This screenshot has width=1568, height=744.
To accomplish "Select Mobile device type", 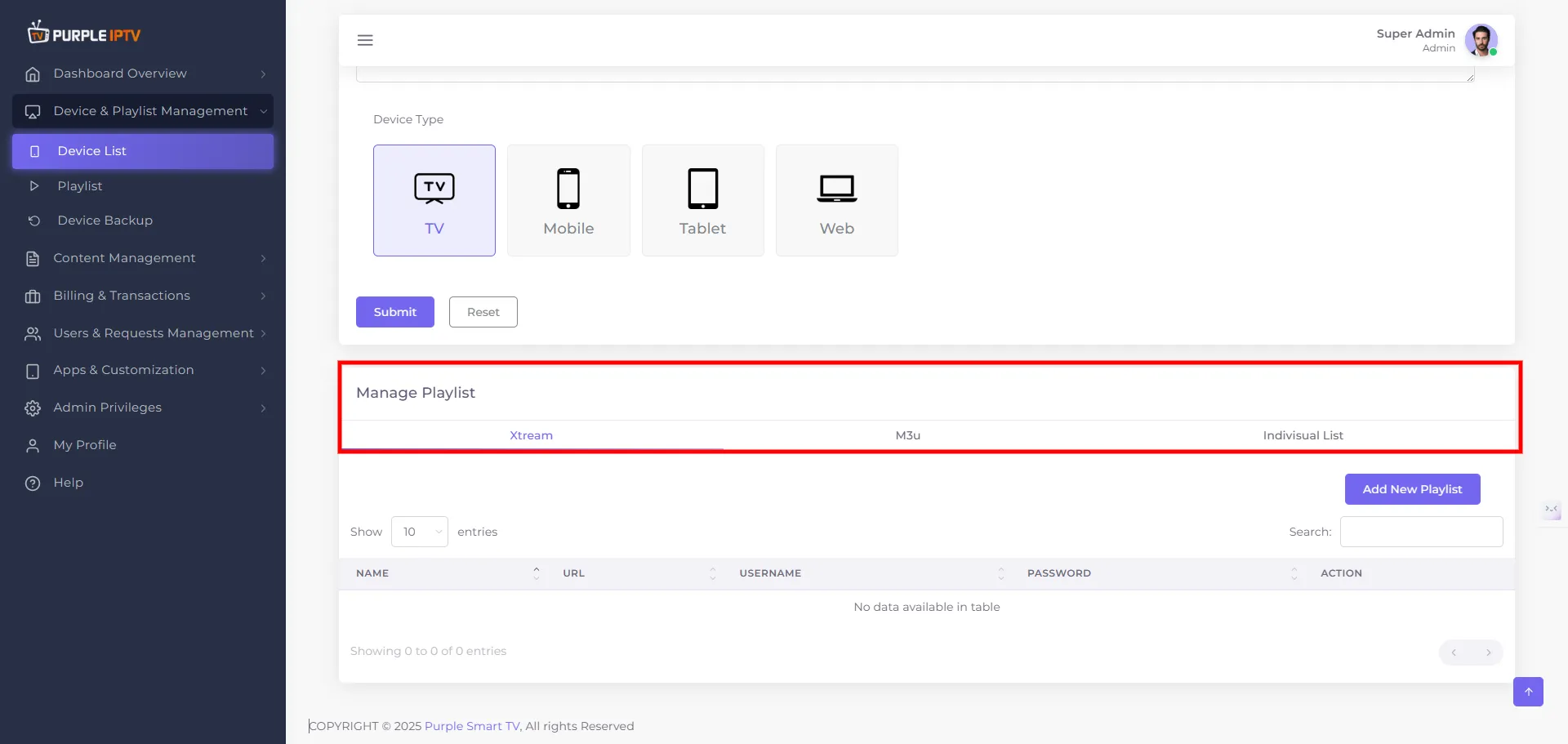I will pyautogui.click(x=568, y=200).
